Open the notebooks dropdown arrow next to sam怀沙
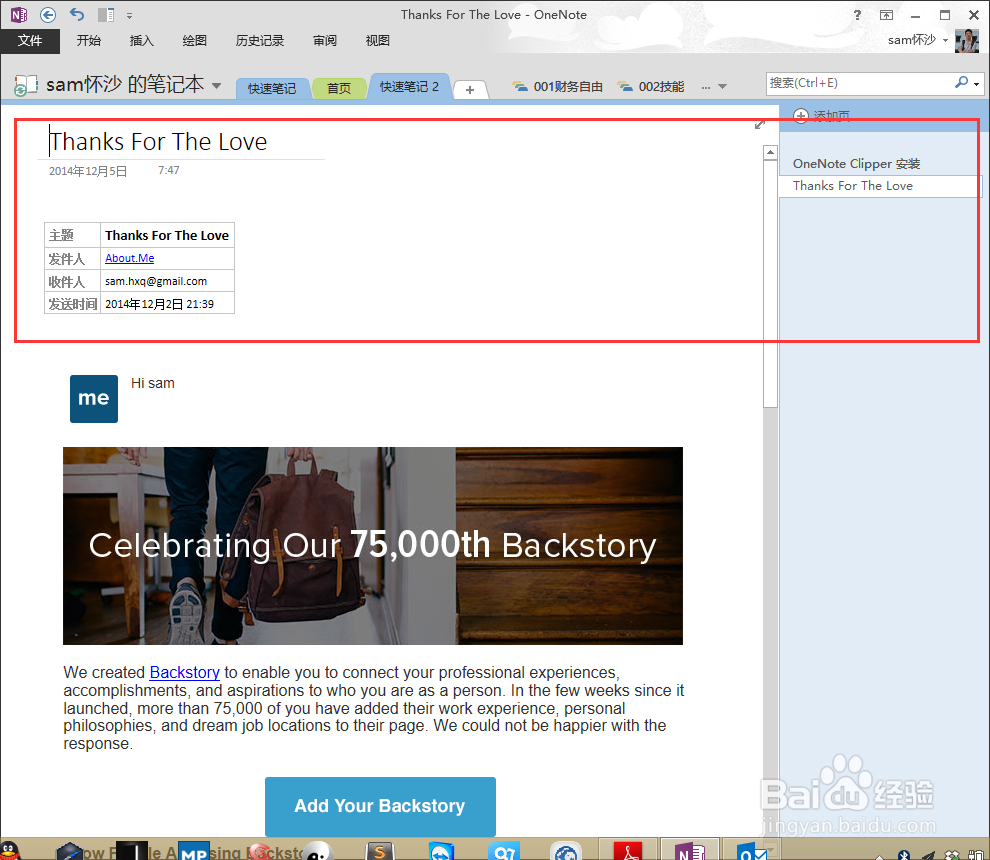Viewport: 990px width, 860px height. click(216, 86)
